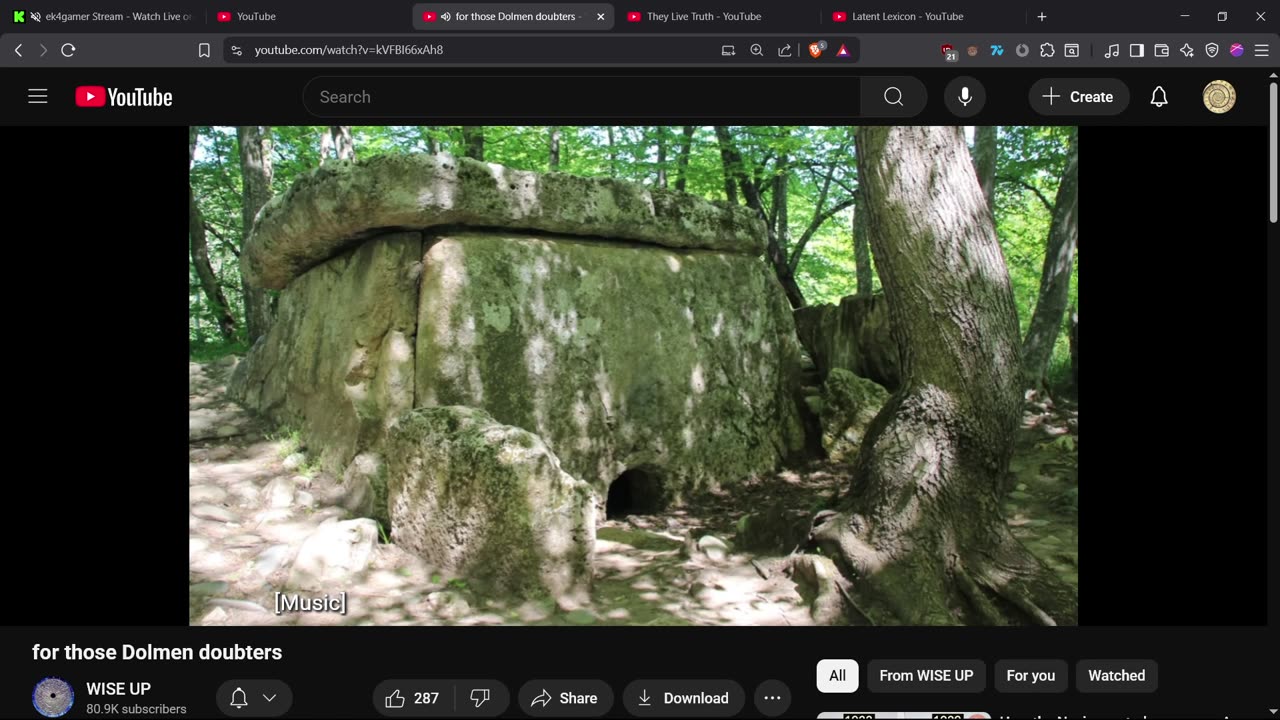Show Watched videos chip
This screenshot has height=720, width=1280.
coord(1117,676)
